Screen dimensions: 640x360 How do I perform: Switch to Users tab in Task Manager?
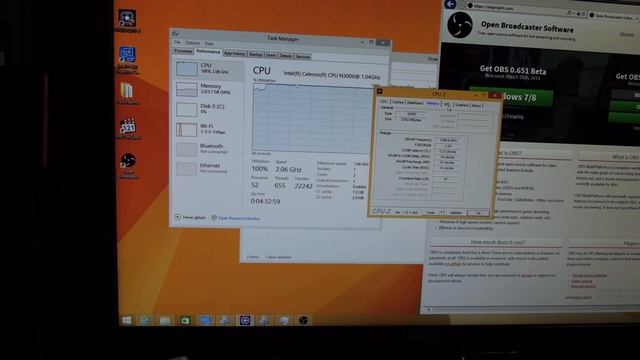271,55
